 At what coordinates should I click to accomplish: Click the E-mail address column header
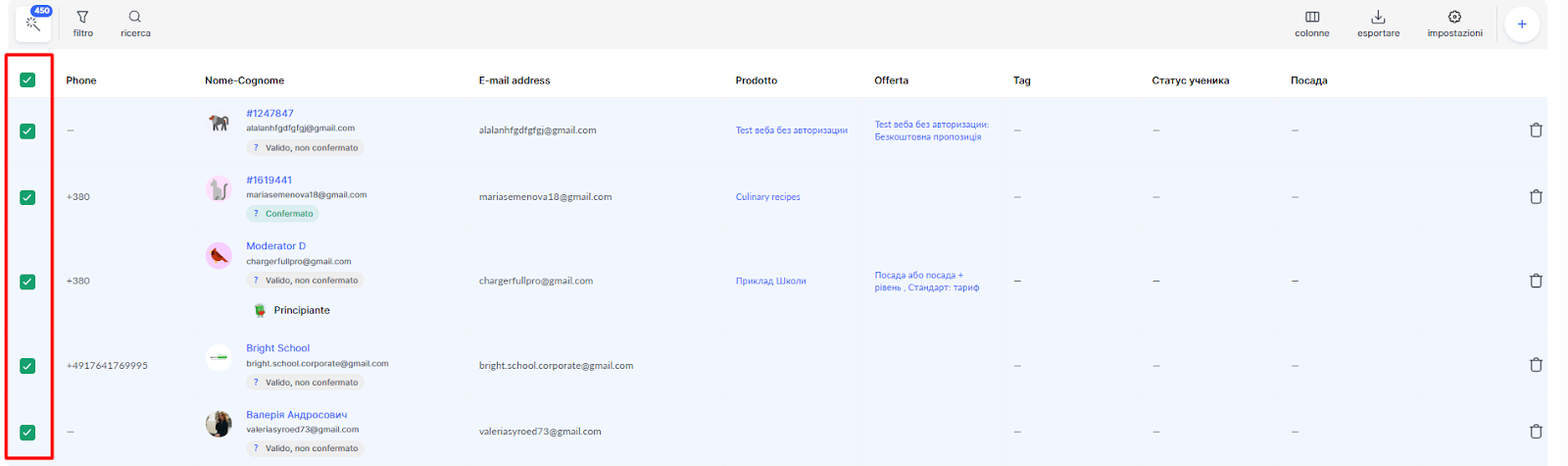pos(514,80)
